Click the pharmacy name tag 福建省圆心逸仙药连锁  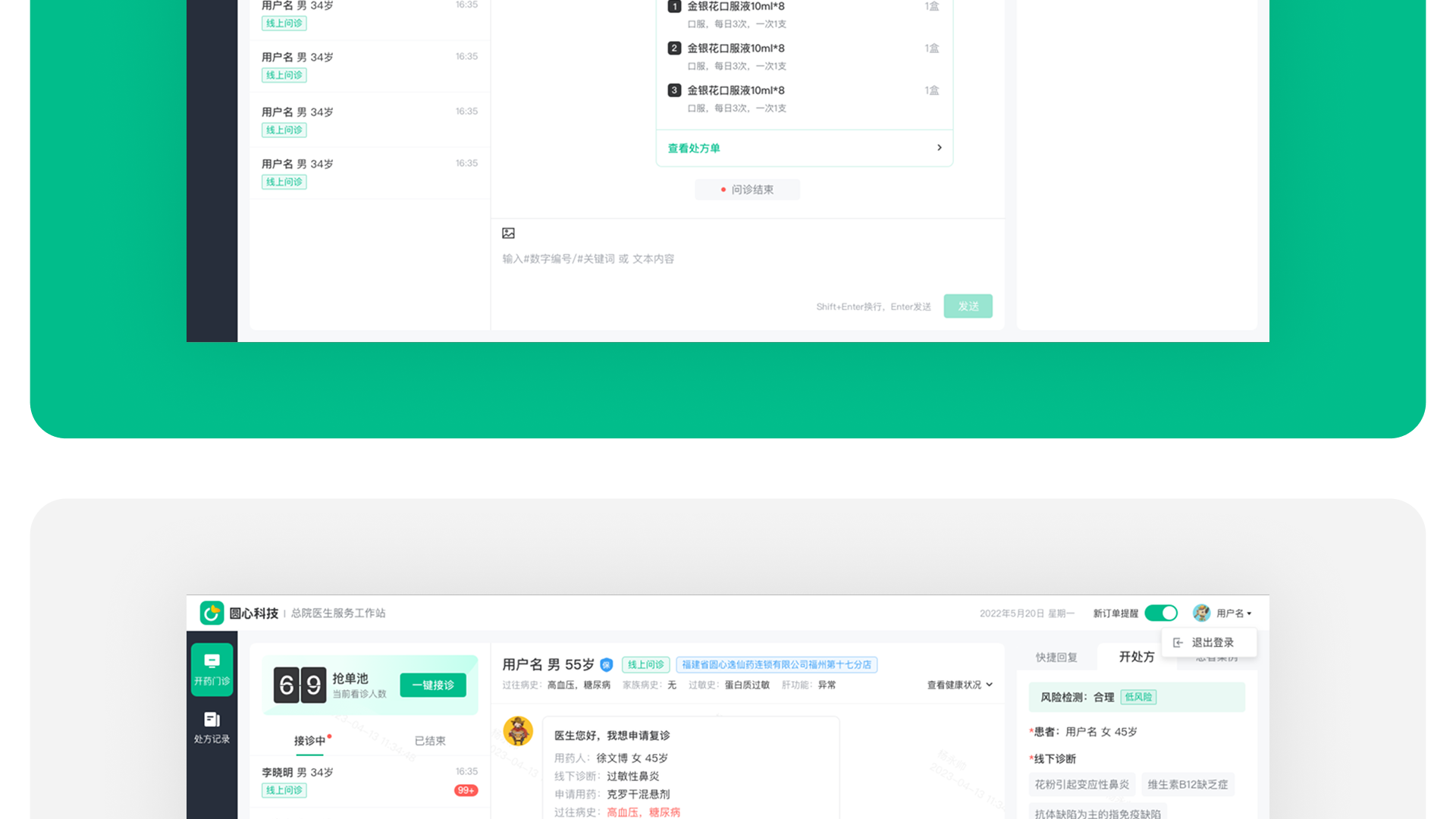776,665
